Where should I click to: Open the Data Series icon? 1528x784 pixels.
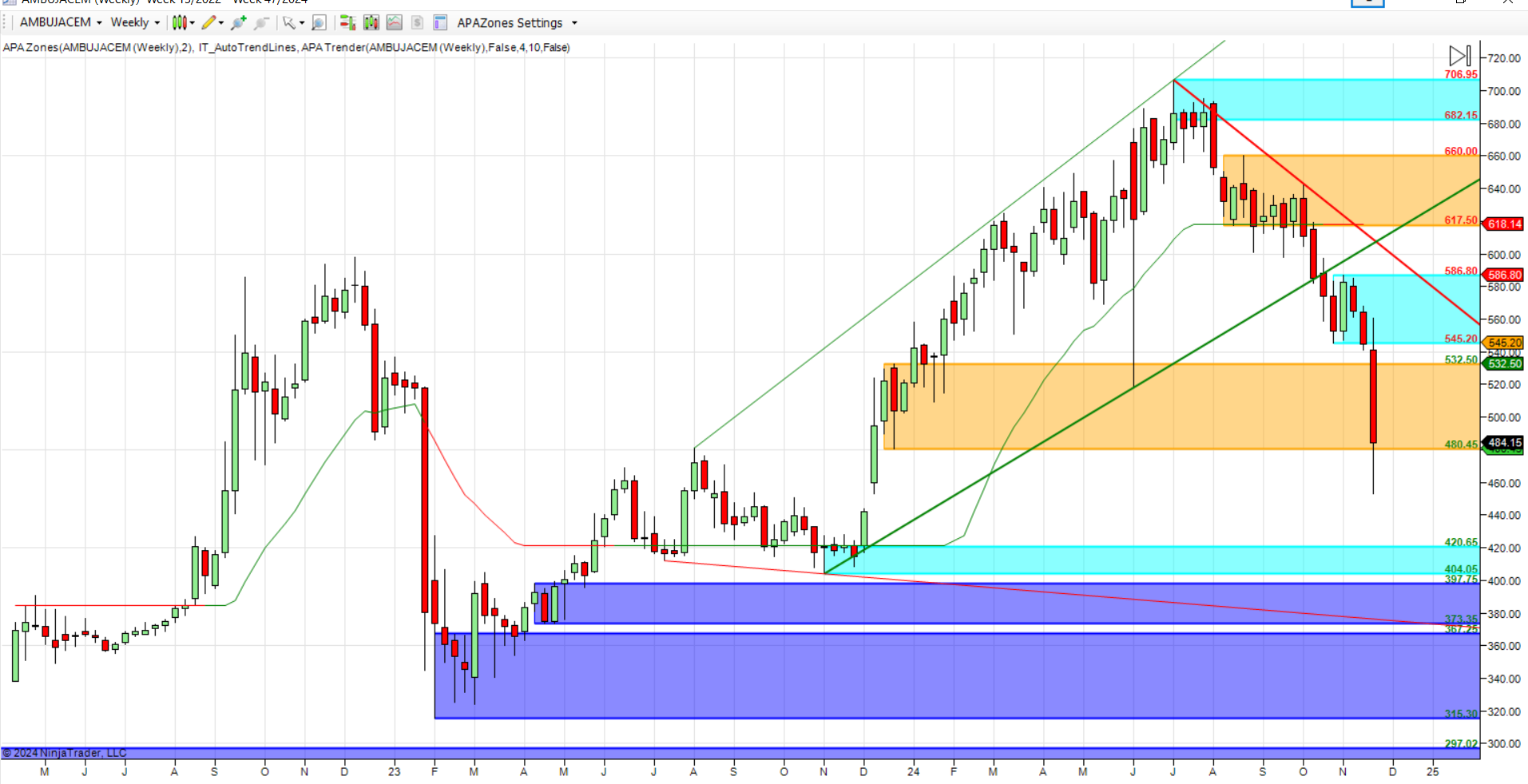pyautogui.click(x=371, y=22)
